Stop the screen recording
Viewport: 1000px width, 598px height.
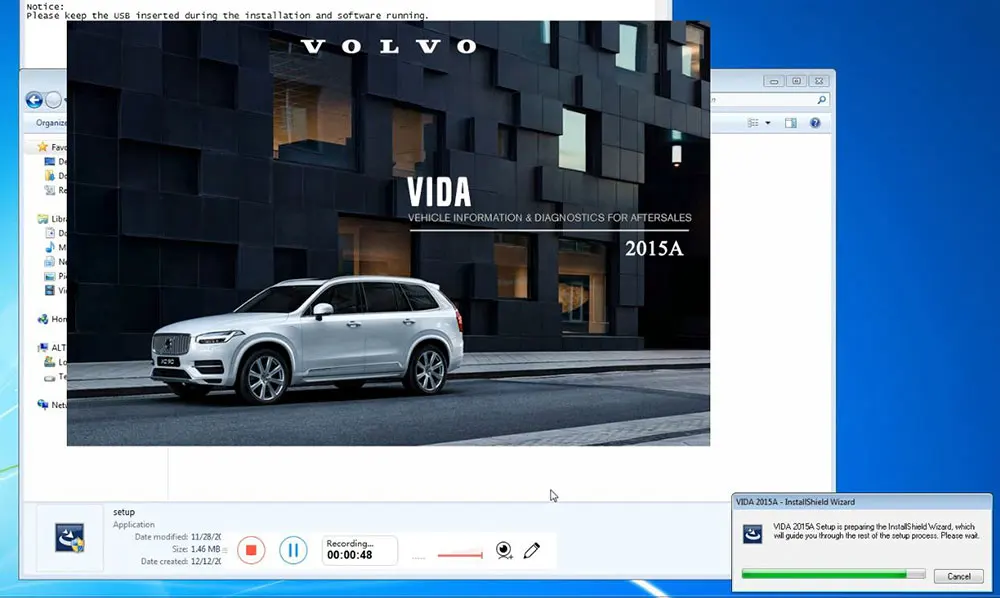[x=251, y=550]
